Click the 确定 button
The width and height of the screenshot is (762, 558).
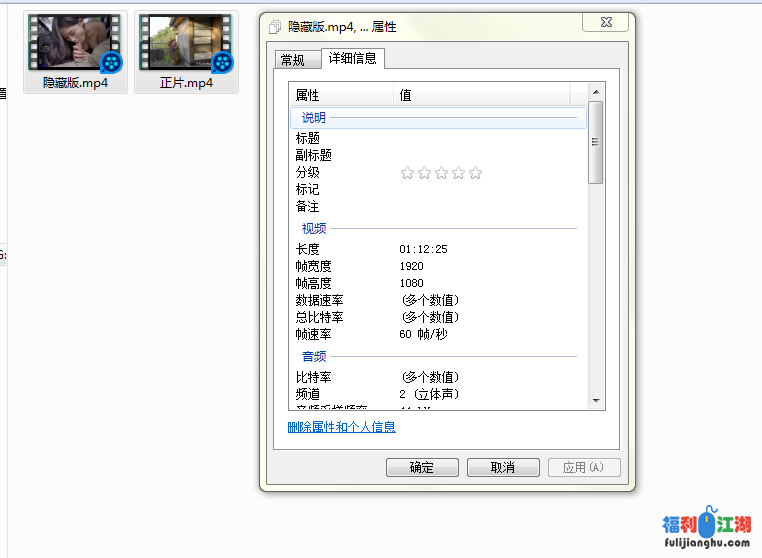[x=422, y=468]
